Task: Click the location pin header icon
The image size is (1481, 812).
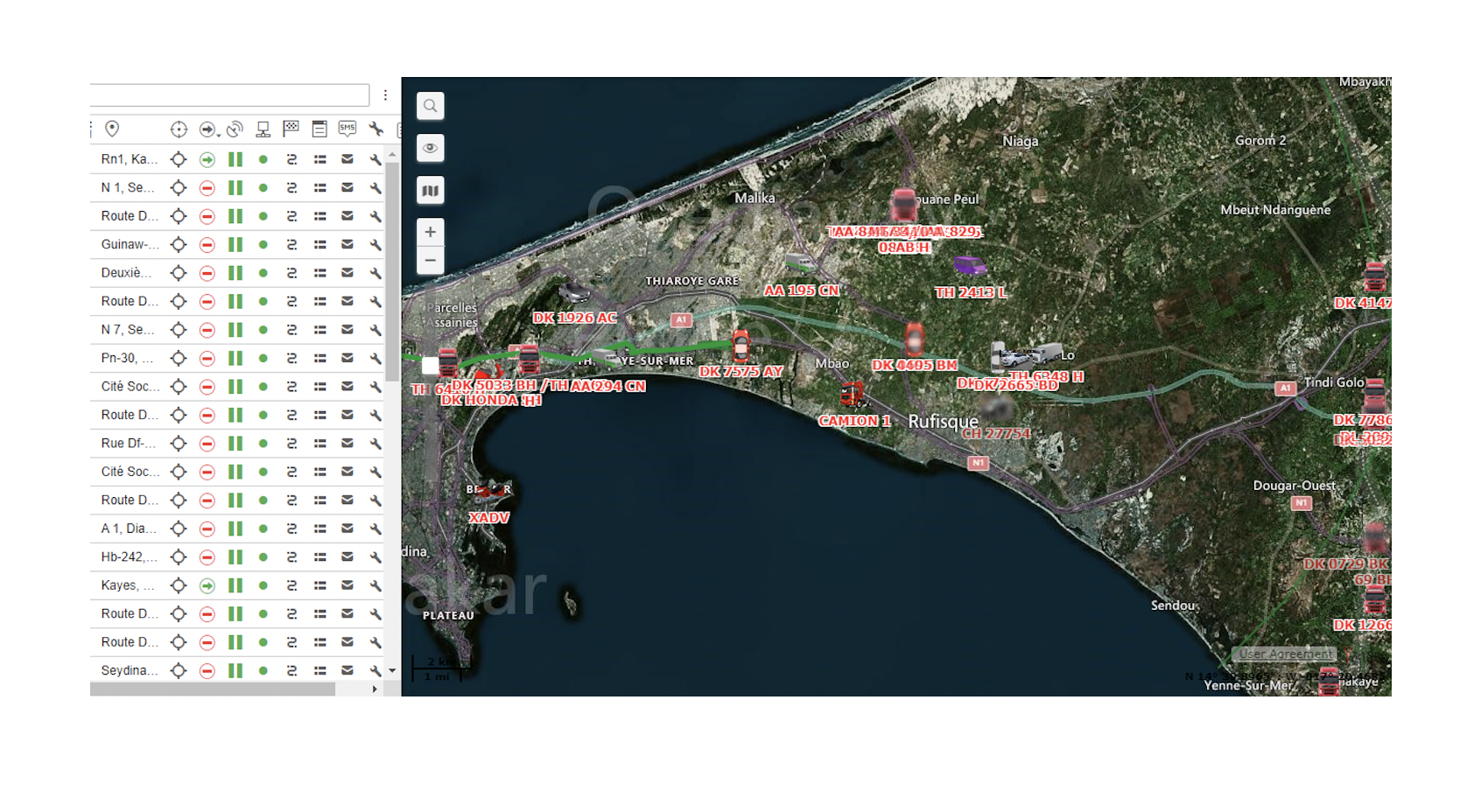Action: point(112,129)
